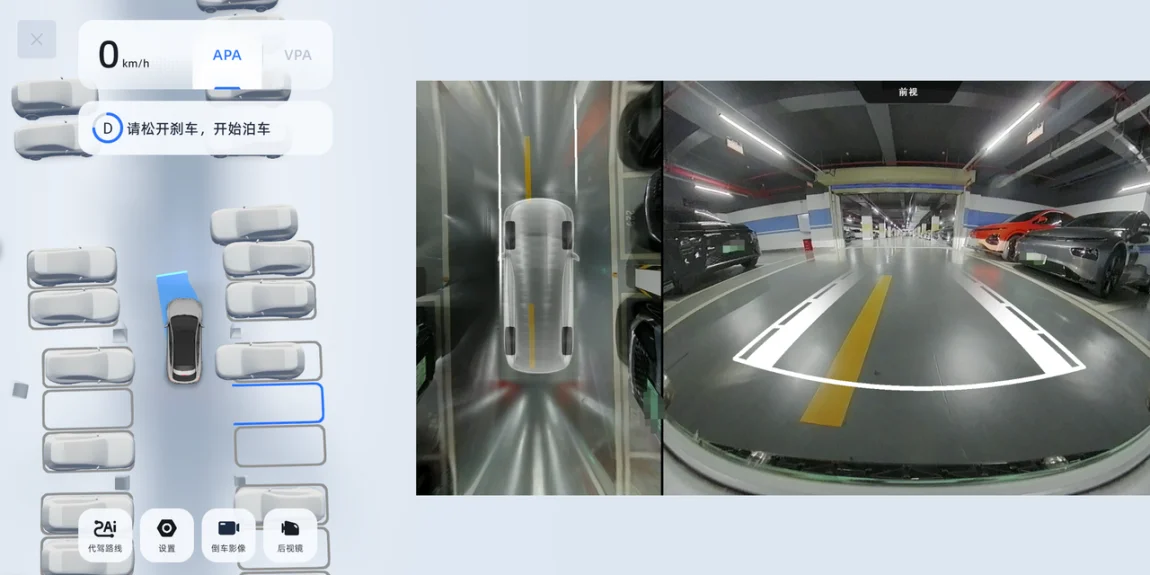Close the parking panel with X button

click(37, 40)
